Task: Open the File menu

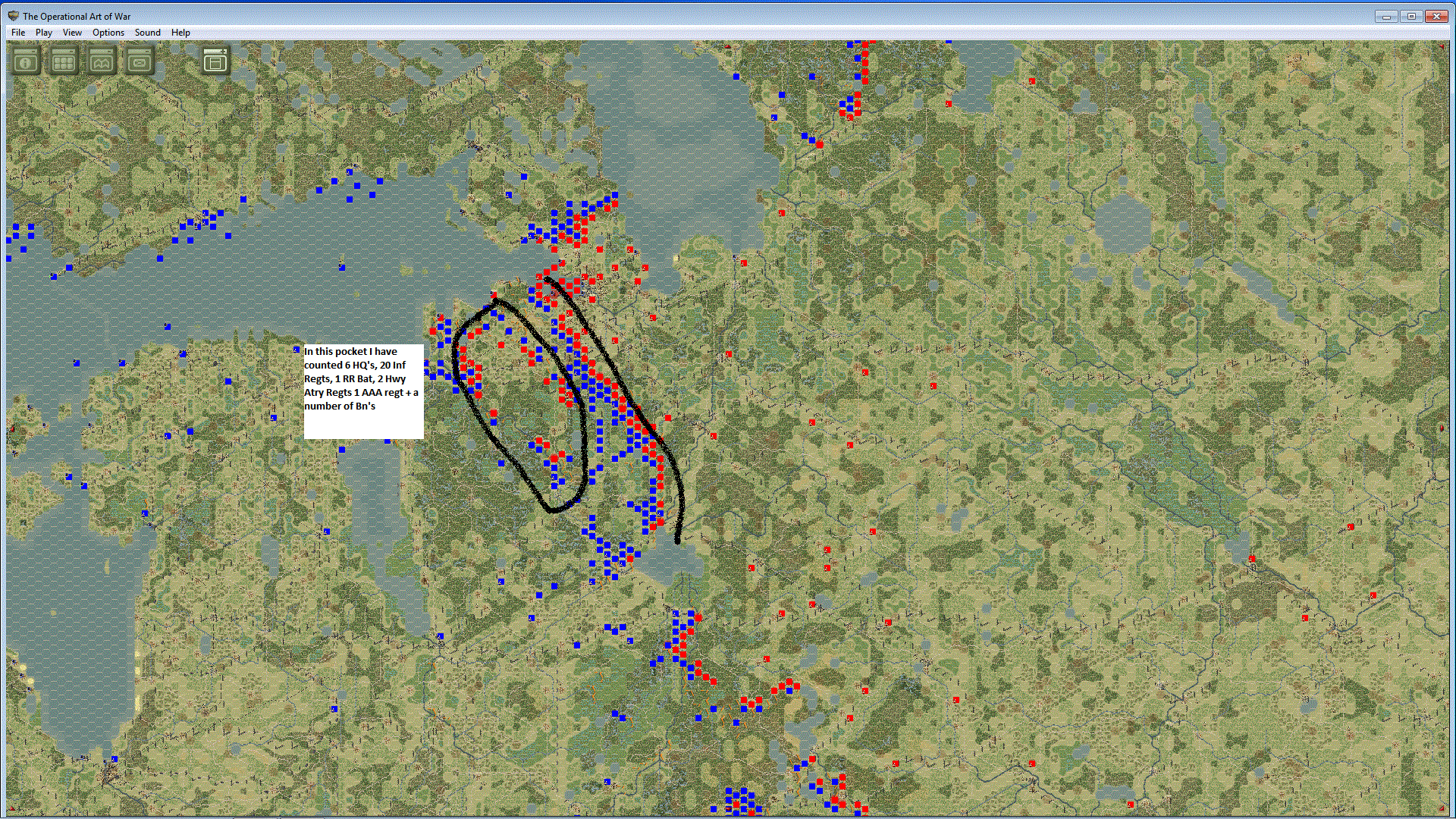Action: point(18,33)
